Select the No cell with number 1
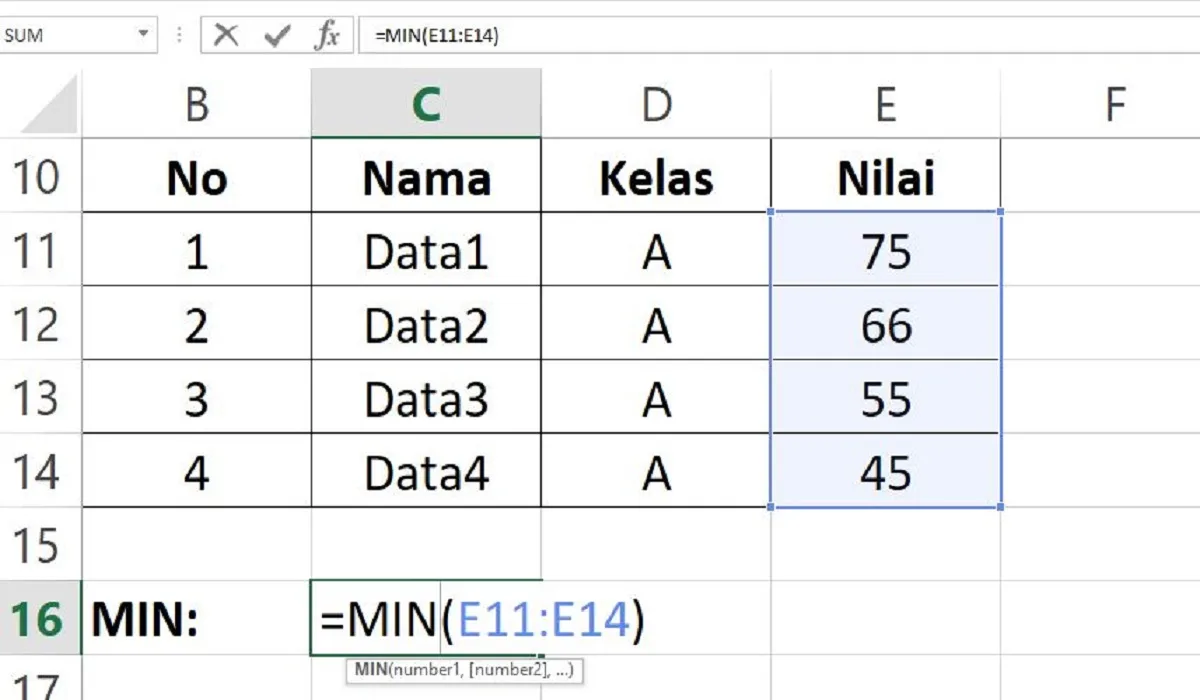 pyautogui.click(x=197, y=250)
